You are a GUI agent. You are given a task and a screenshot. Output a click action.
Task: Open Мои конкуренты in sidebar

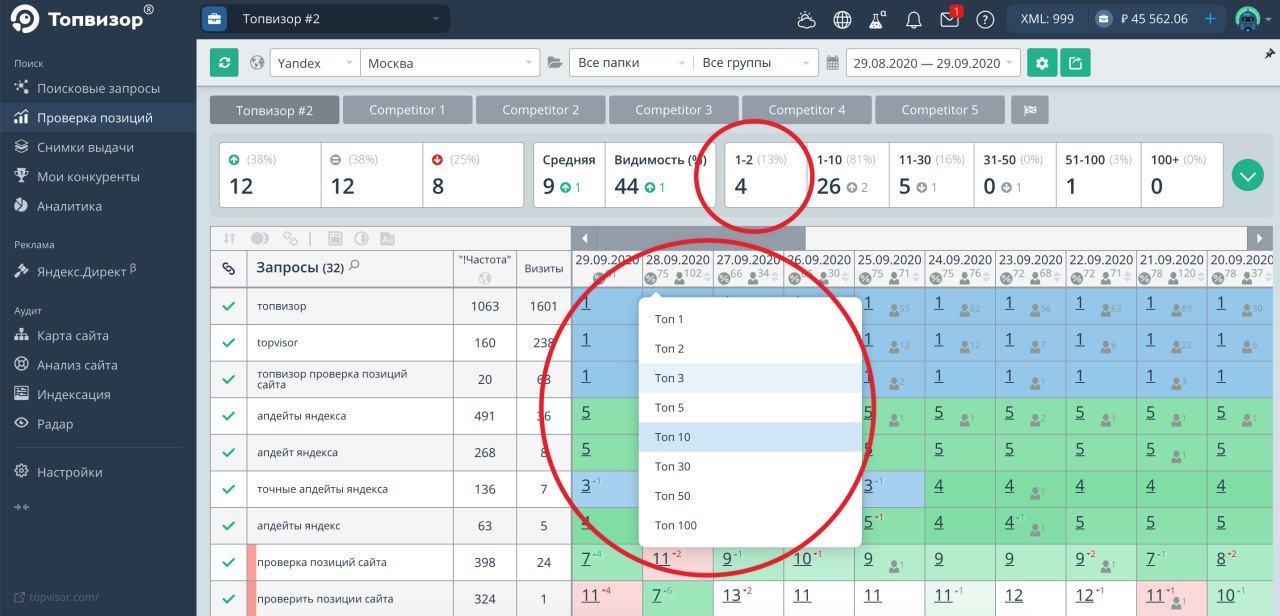pos(98,176)
